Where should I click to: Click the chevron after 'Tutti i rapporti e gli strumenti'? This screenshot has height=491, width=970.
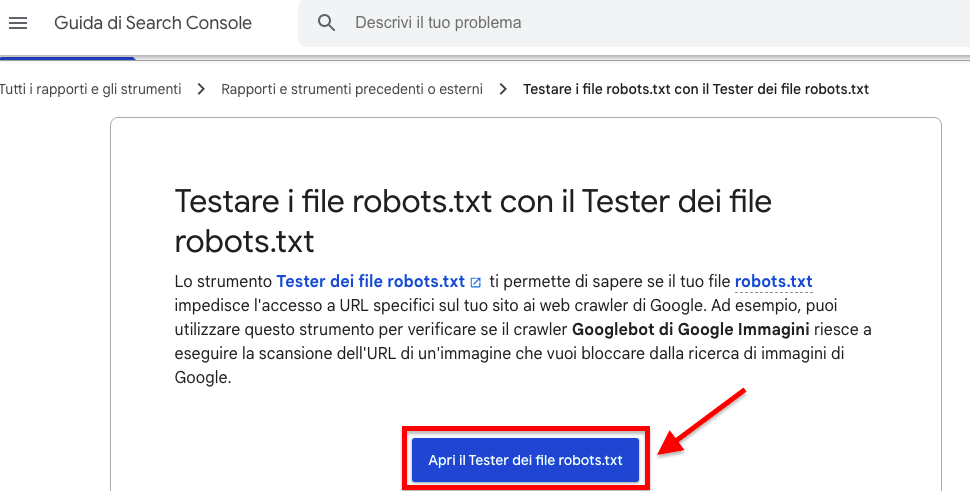[201, 89]
